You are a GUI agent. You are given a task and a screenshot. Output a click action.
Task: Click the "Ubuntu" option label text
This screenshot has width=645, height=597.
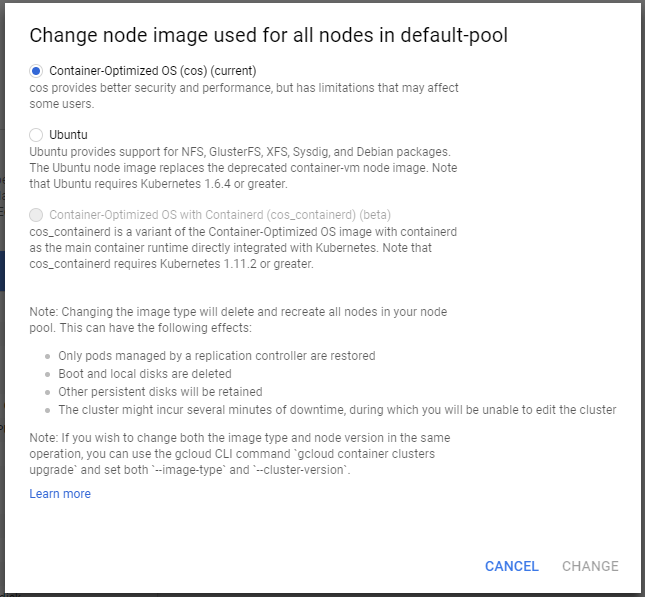(69, 134)
